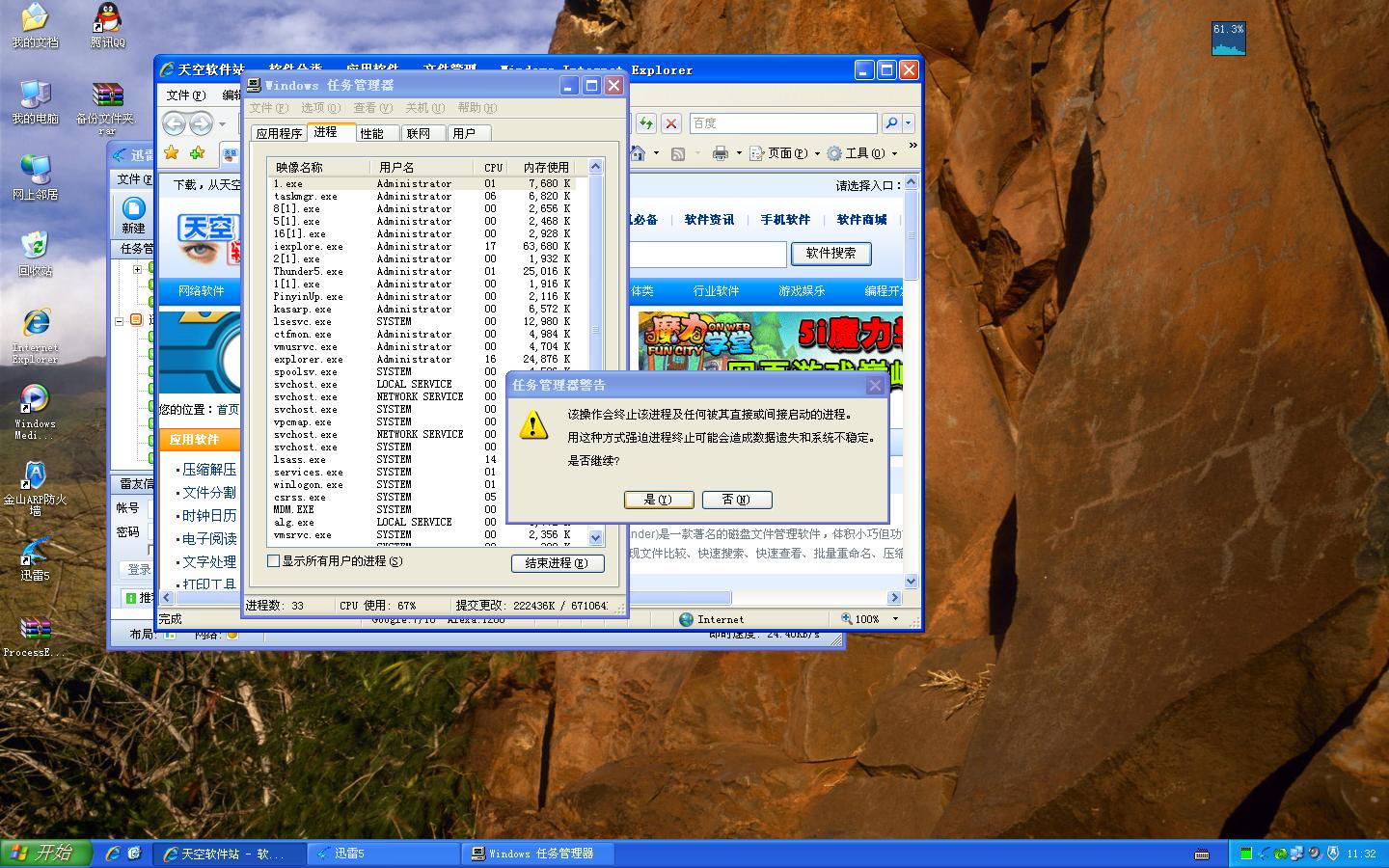The height and width of the screenshot is (868, 1389).
Task: Click the add-to-favorites star-plus icon
Action: pos(197,152)
